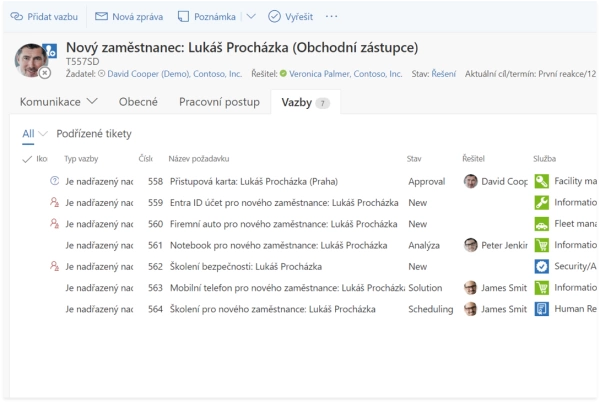Sort by the Služba column header

(x=545, y=158)
